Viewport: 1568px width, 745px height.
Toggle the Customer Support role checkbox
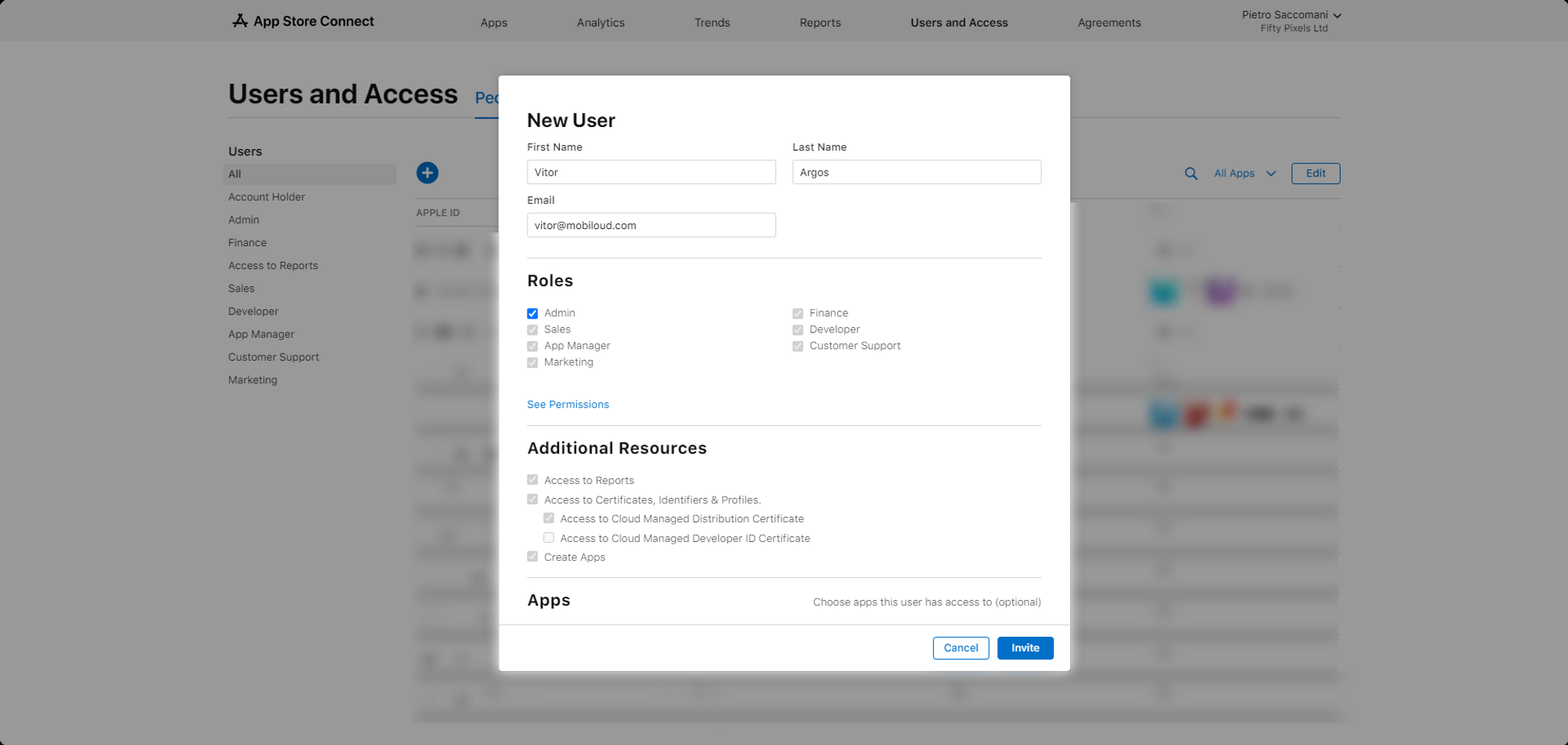tap(797, 347)
